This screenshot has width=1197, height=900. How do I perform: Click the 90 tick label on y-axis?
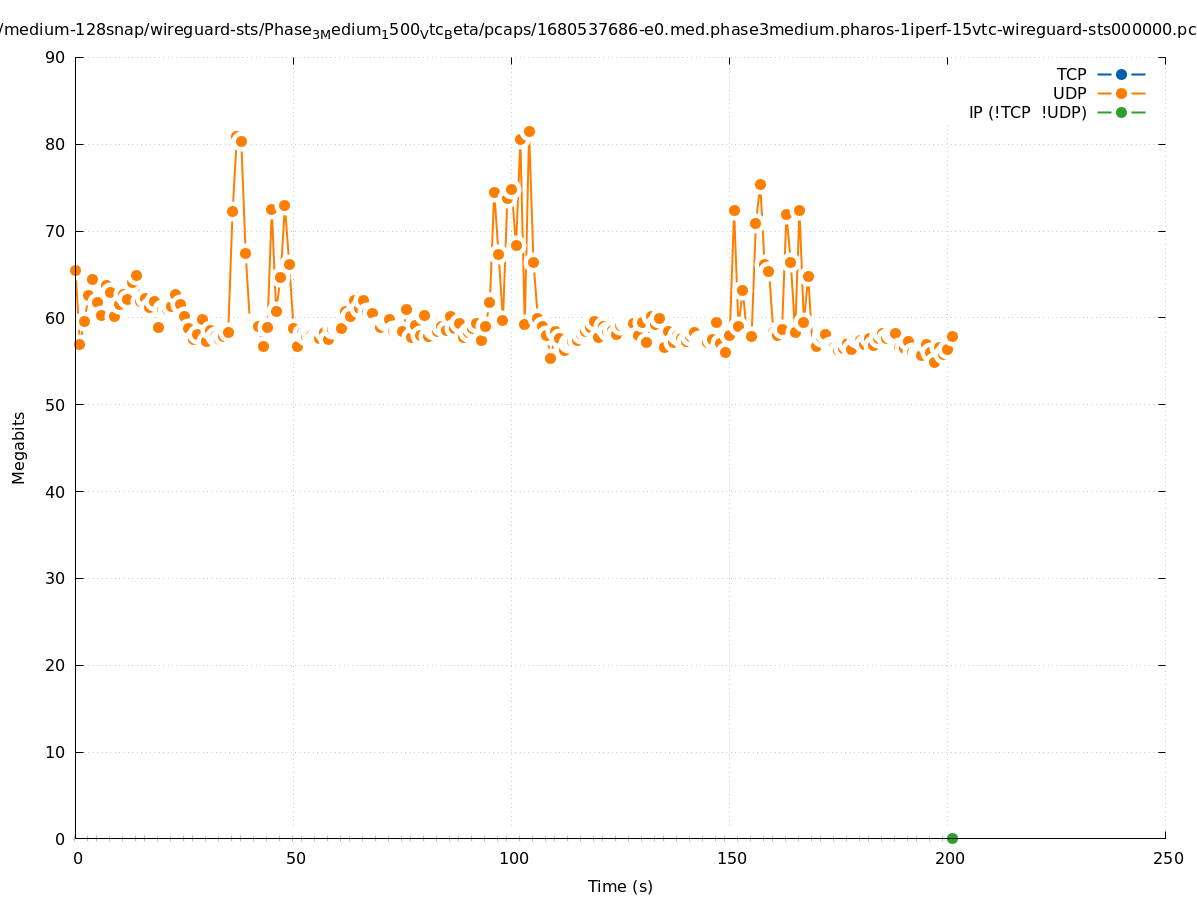55,57
